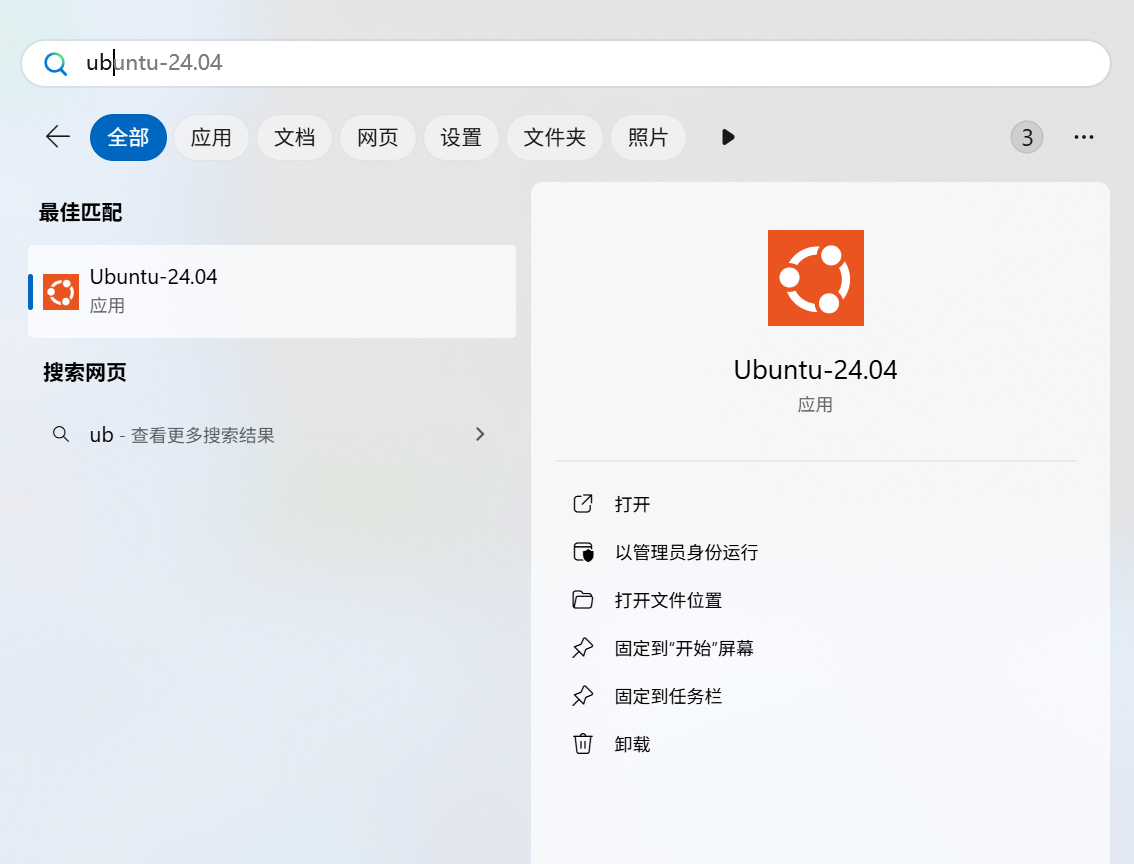The height and width of the screenshot is (864, 1134).
Task: Click the trash can uninstall icon
Action: pos(583,743)
